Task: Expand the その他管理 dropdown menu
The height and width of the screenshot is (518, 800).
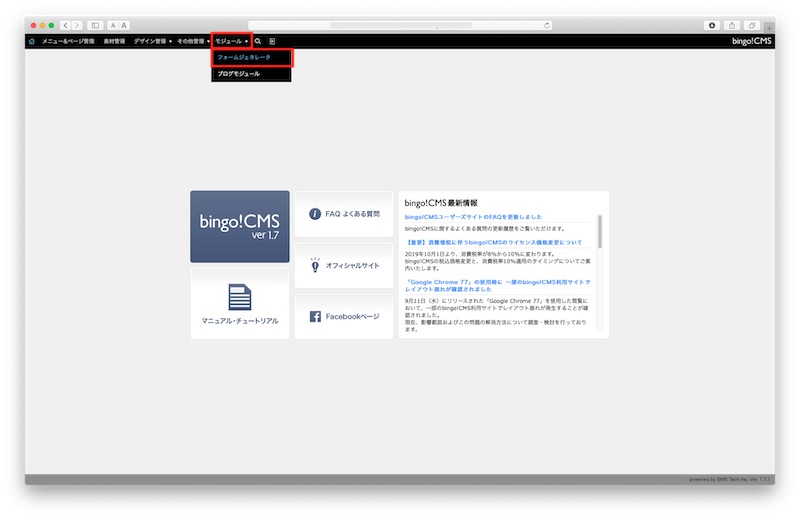Action: point(193,41)
